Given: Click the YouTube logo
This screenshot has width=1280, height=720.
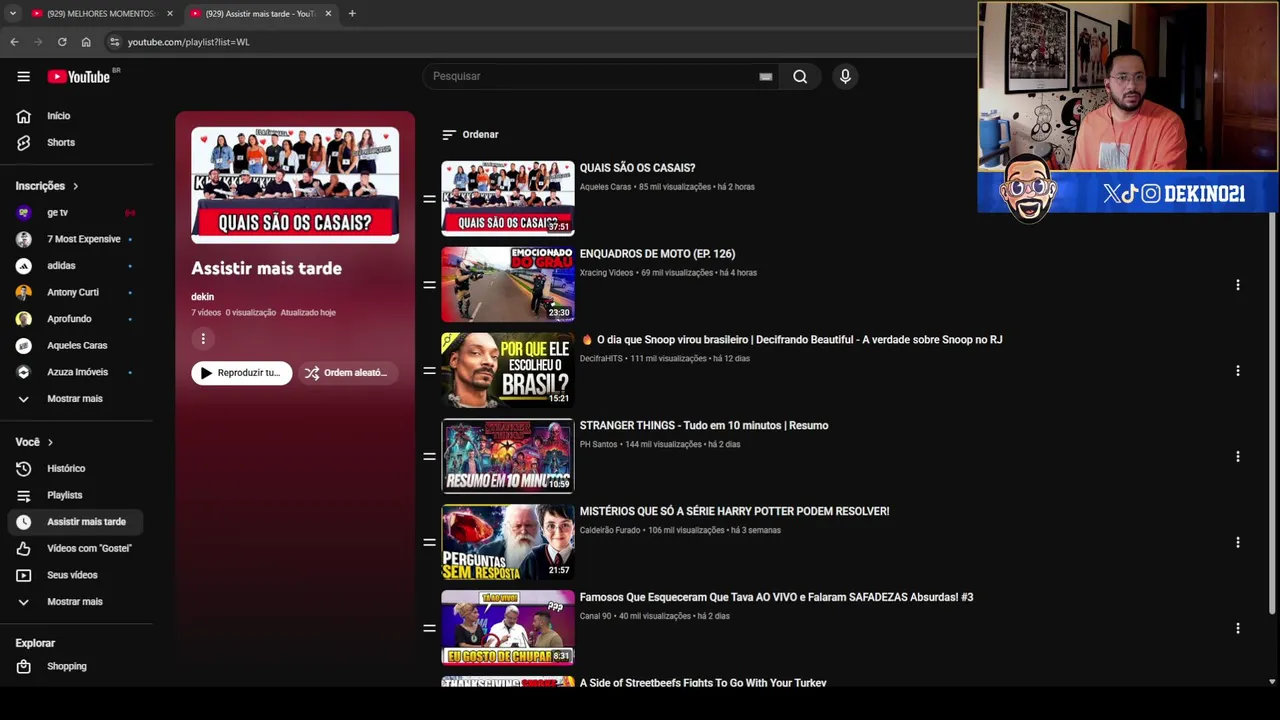Looking at the screenshot, I should [x=80, y=77].
